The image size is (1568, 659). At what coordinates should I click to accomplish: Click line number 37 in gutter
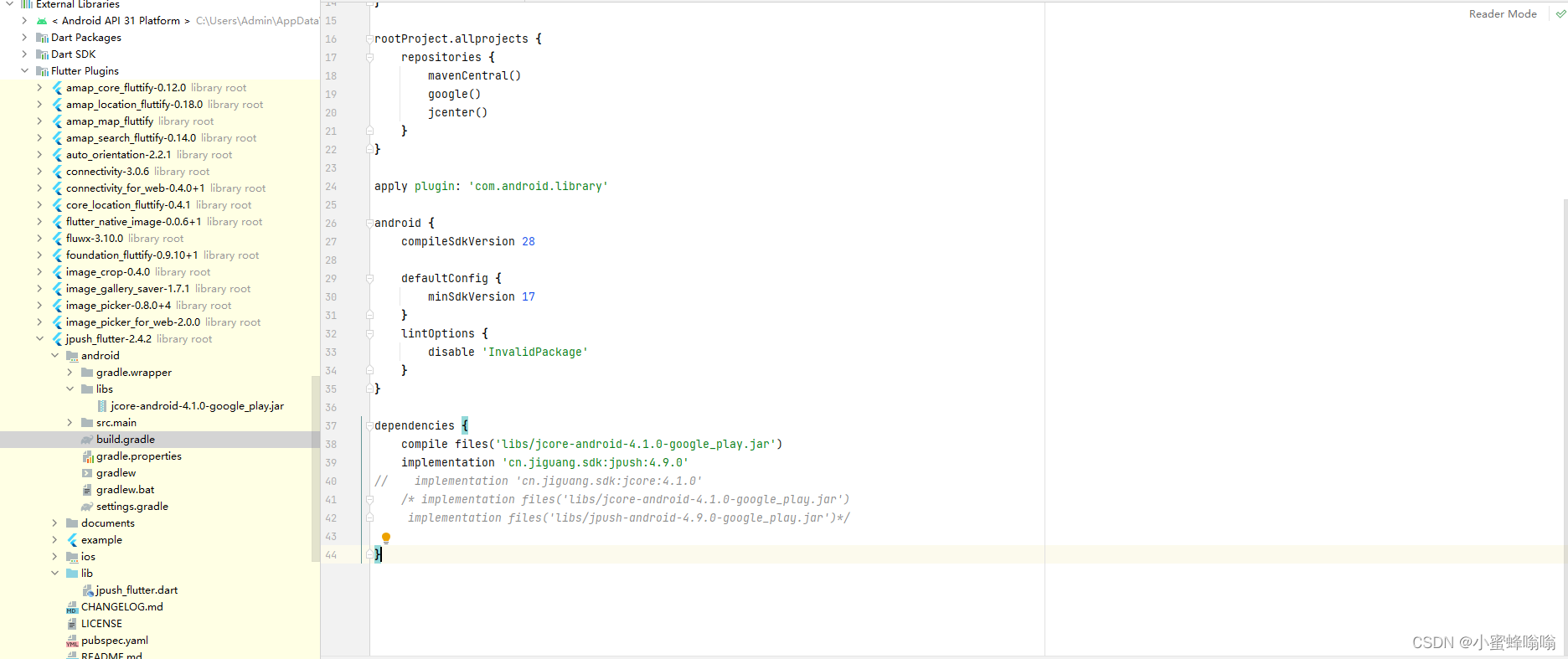(x=331, y=426)
